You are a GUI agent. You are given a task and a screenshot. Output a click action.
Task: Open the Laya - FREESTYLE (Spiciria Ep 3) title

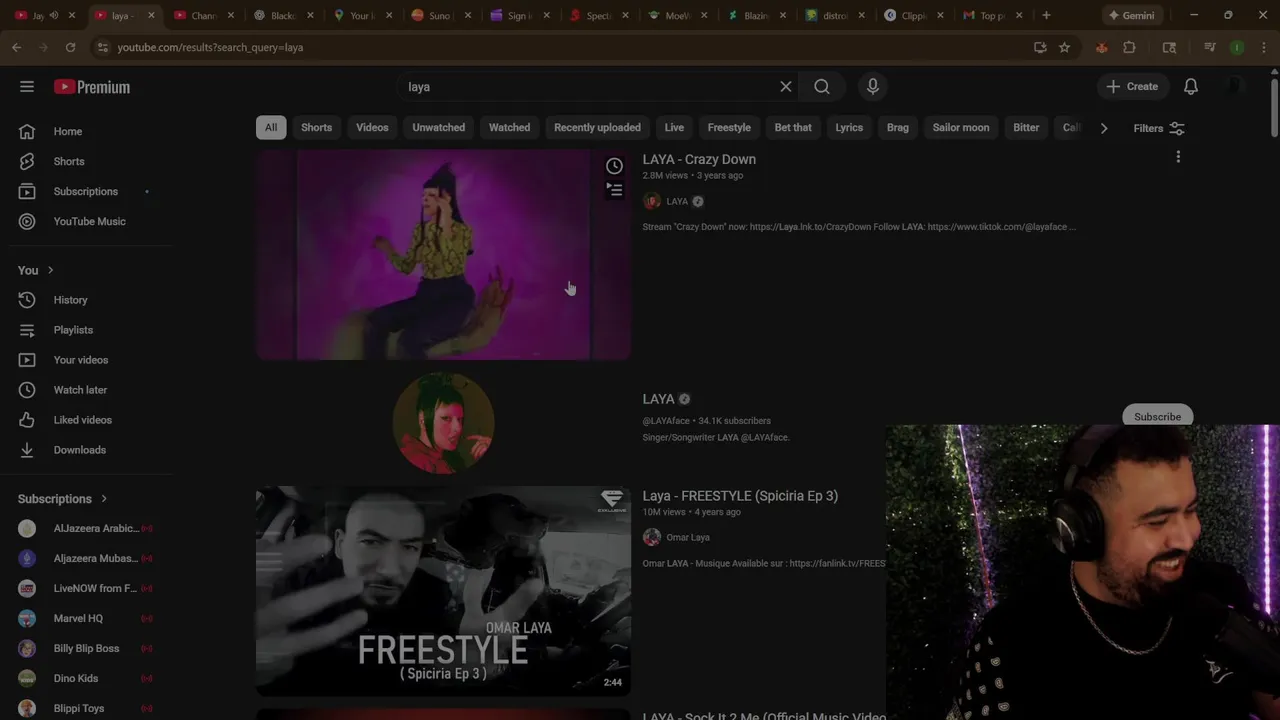click(740, 496)
